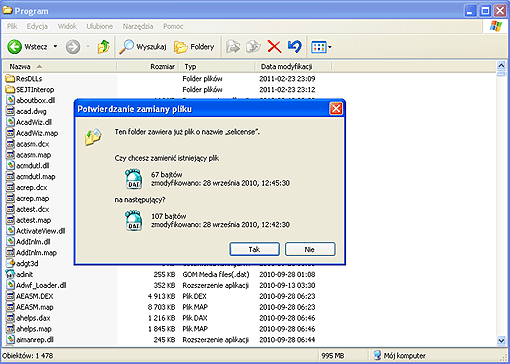This screenshot has height=364, width=510.
Task: Sort by Nazwa column header
Action: click(60, 67)
